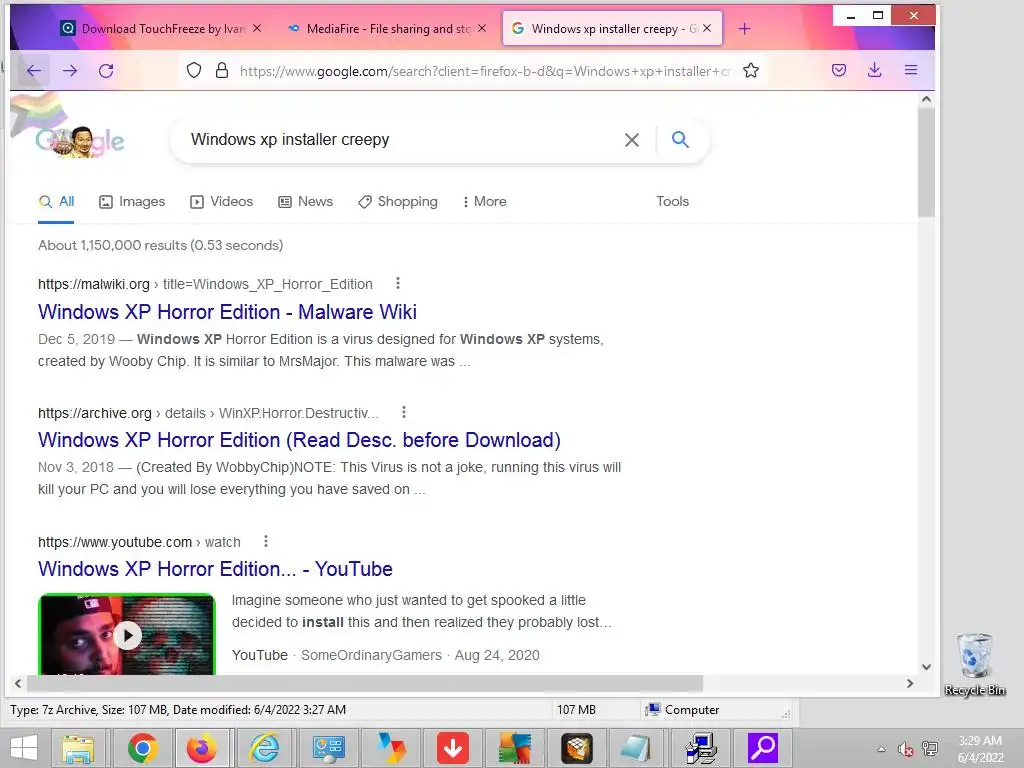Open the Control Panel taskbar icon
Viewport: 1024px width, 768px height.
tap(328, 748)
